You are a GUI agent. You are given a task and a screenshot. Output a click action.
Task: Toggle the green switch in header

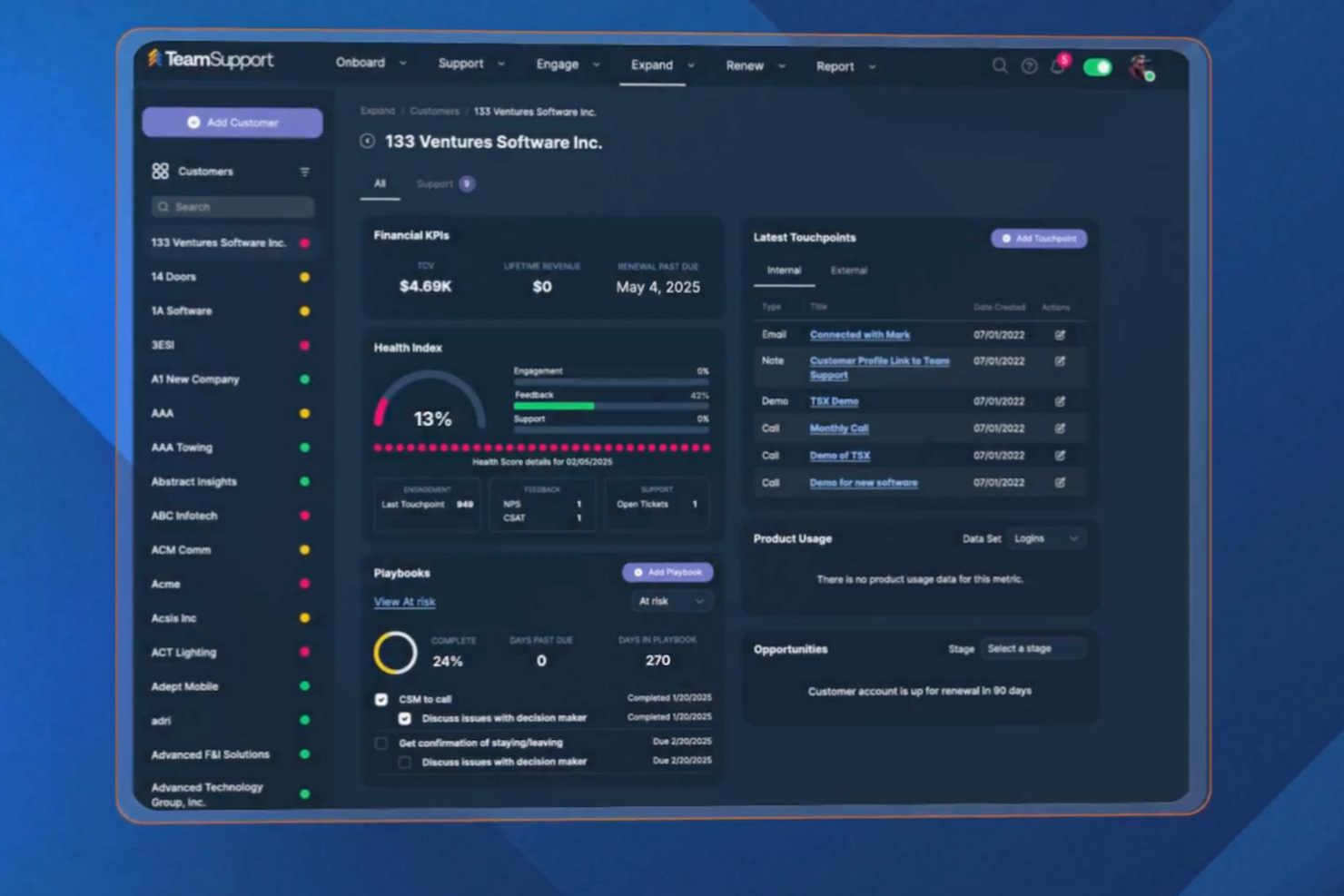click(1097, 67)
